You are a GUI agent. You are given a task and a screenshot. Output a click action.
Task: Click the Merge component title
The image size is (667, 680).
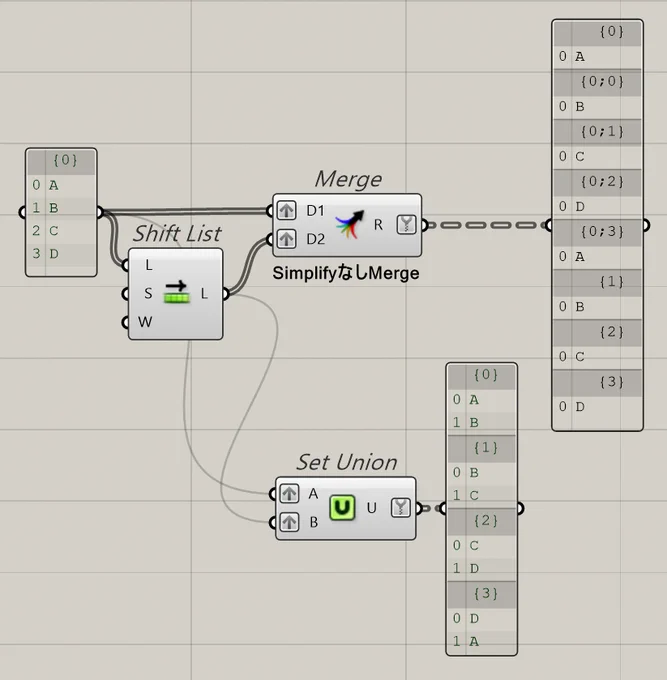348,179
